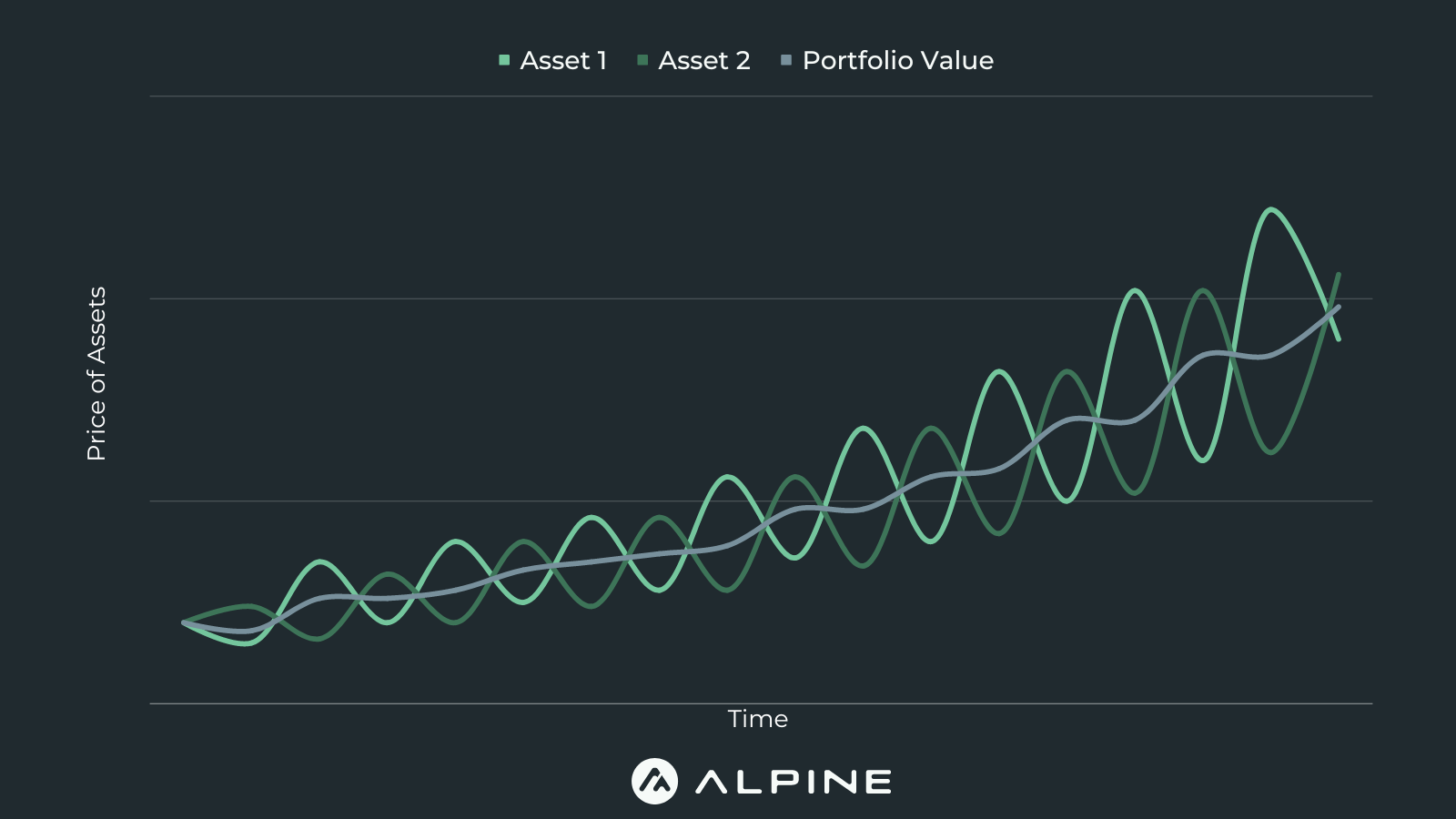Click the last trough of the Asset 1 line
This screenshot has height=819, width=1456.
(1203, 460)
